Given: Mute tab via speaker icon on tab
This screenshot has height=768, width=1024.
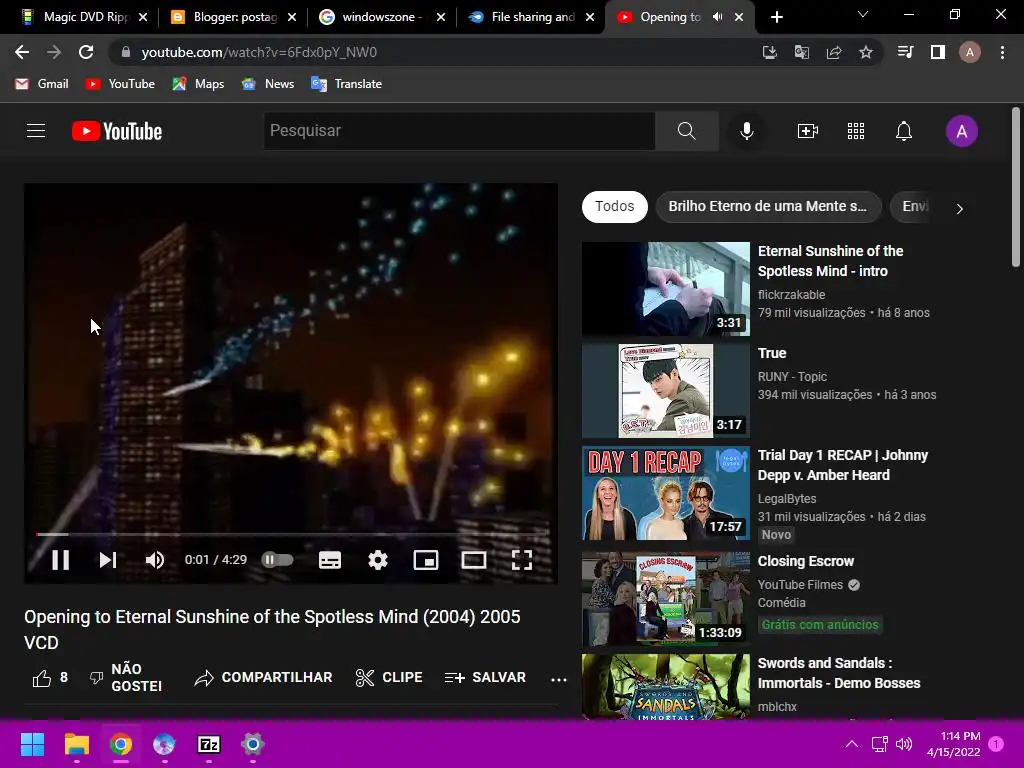Looking at the screenshot, I should tap(717, 17).
